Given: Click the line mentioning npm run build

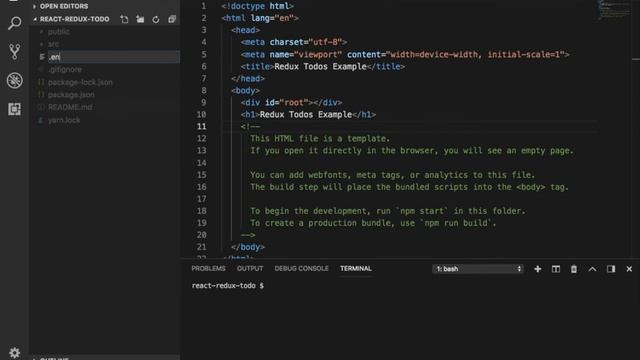Looking at the screenshot, I should coord(373,223).
